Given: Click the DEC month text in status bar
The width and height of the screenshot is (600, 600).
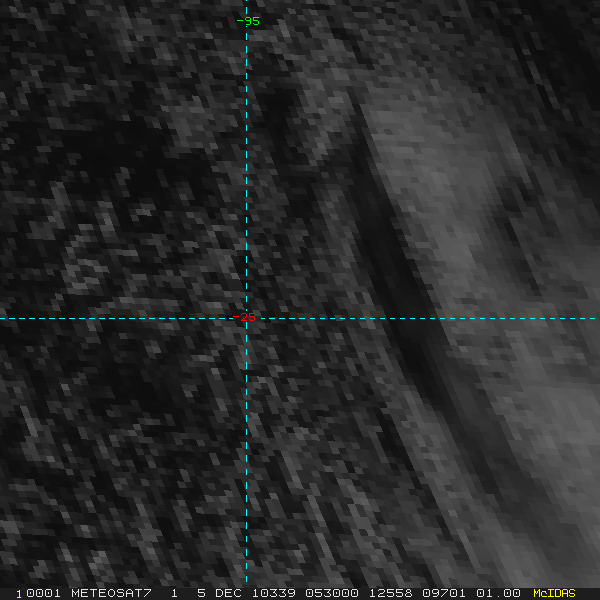Looking at the screenshot, I should click(231, 593).
